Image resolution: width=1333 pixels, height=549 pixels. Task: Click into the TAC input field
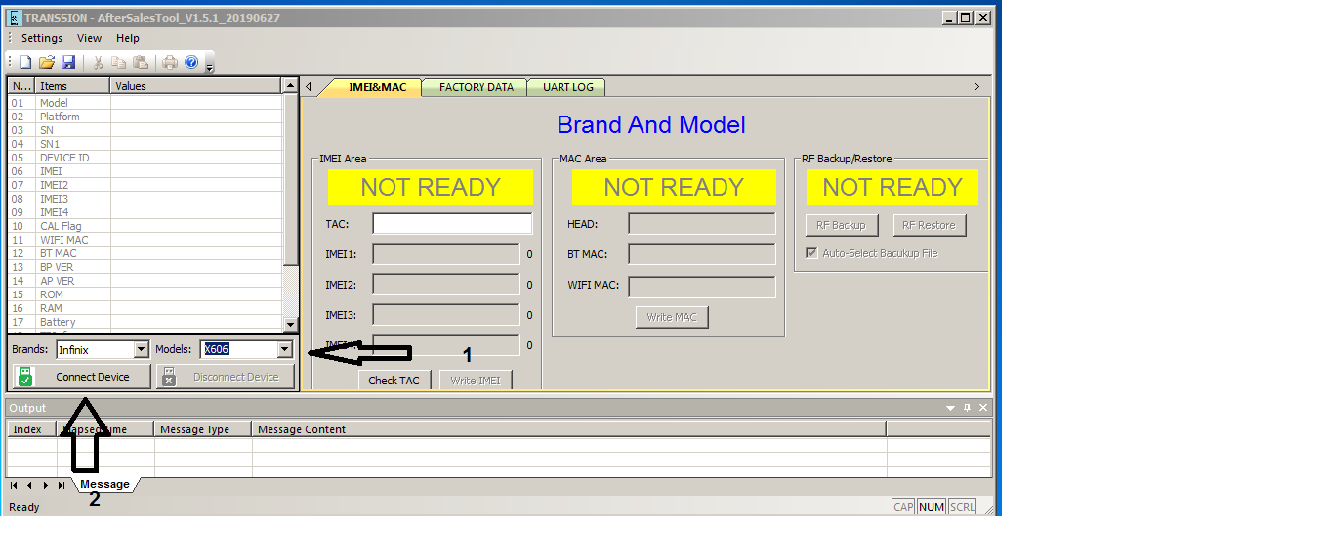pos(452,223)
